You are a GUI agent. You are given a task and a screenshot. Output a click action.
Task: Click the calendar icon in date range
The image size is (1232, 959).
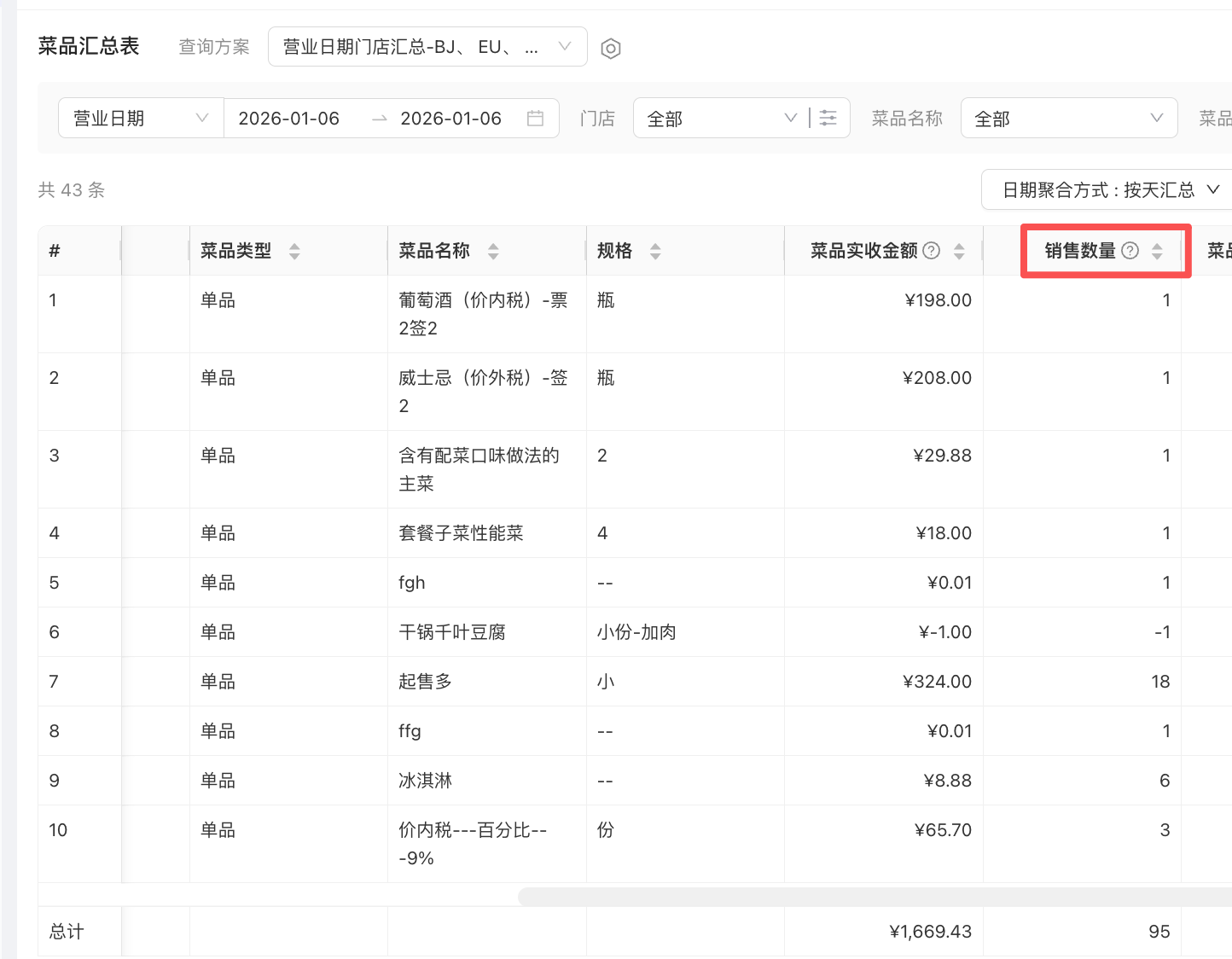click(535, 119)
